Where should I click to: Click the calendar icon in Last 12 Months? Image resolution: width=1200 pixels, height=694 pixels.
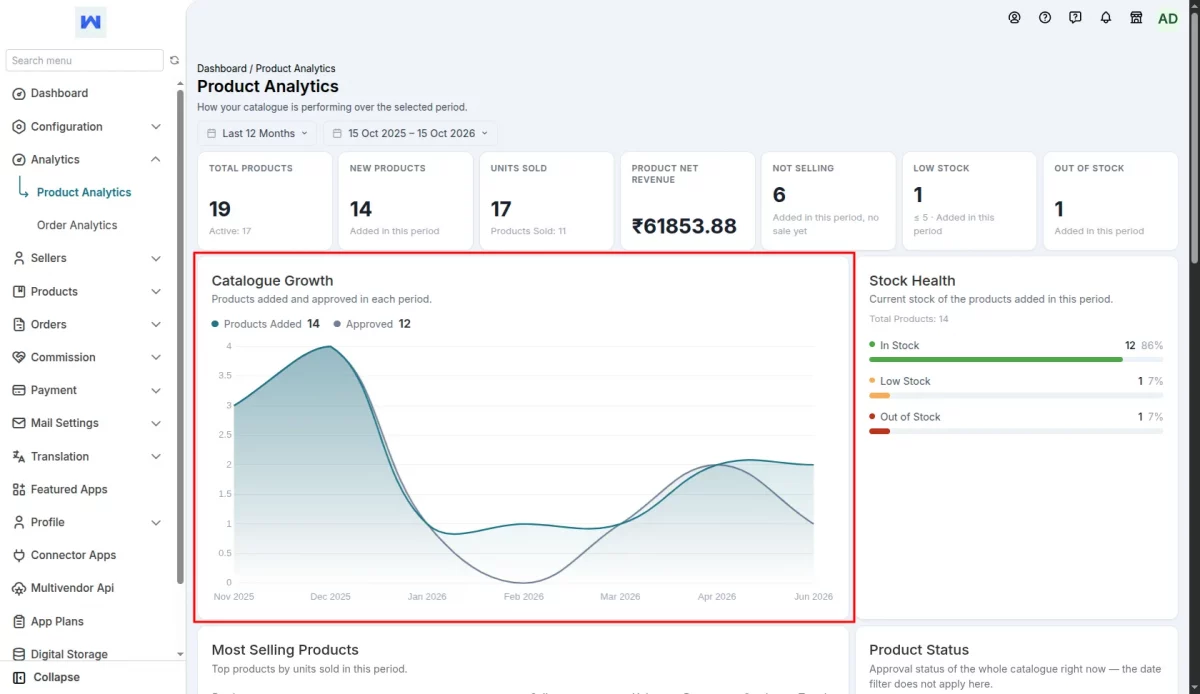(211, 133)
